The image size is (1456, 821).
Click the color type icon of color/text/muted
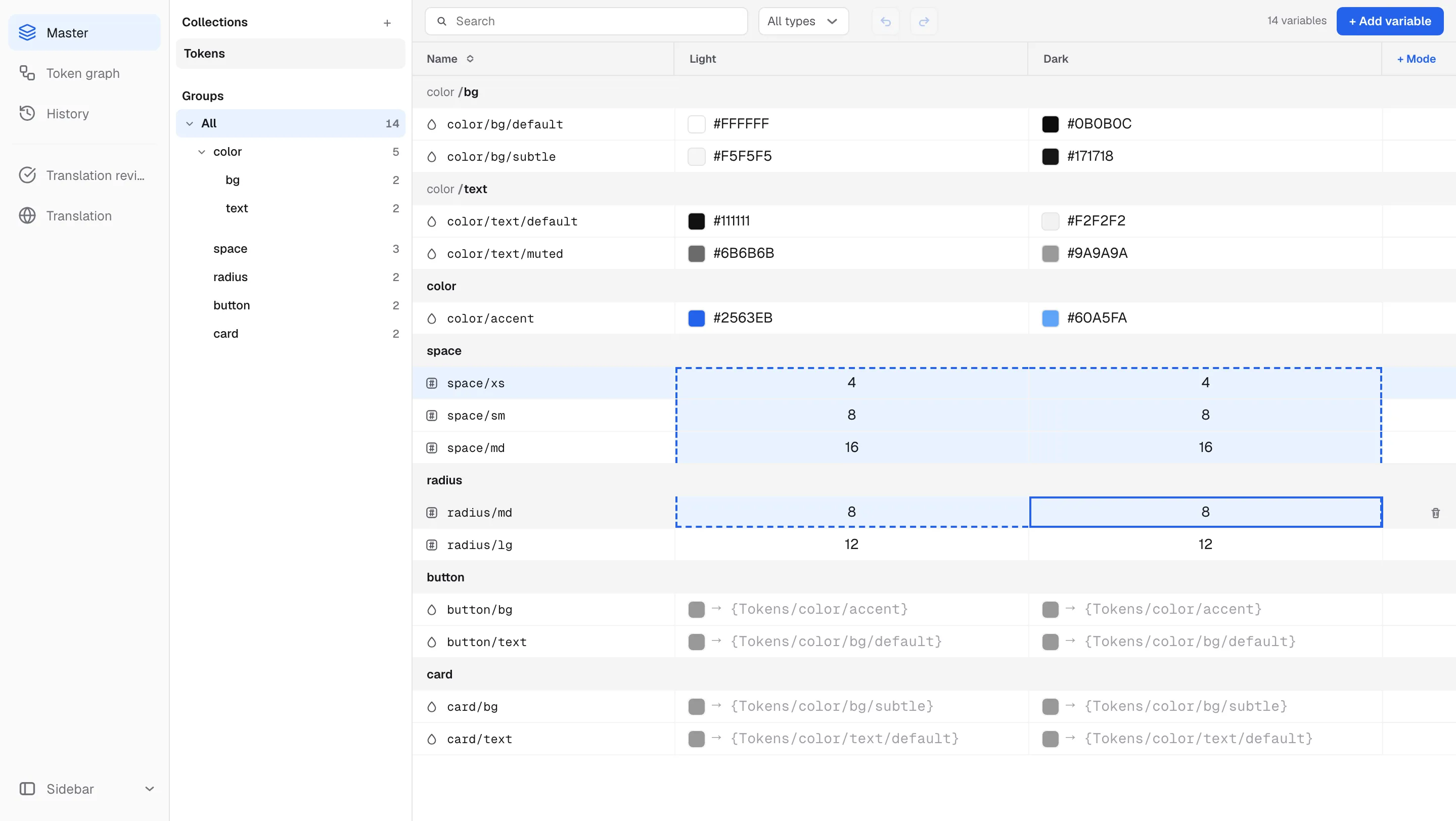[432, 254]
